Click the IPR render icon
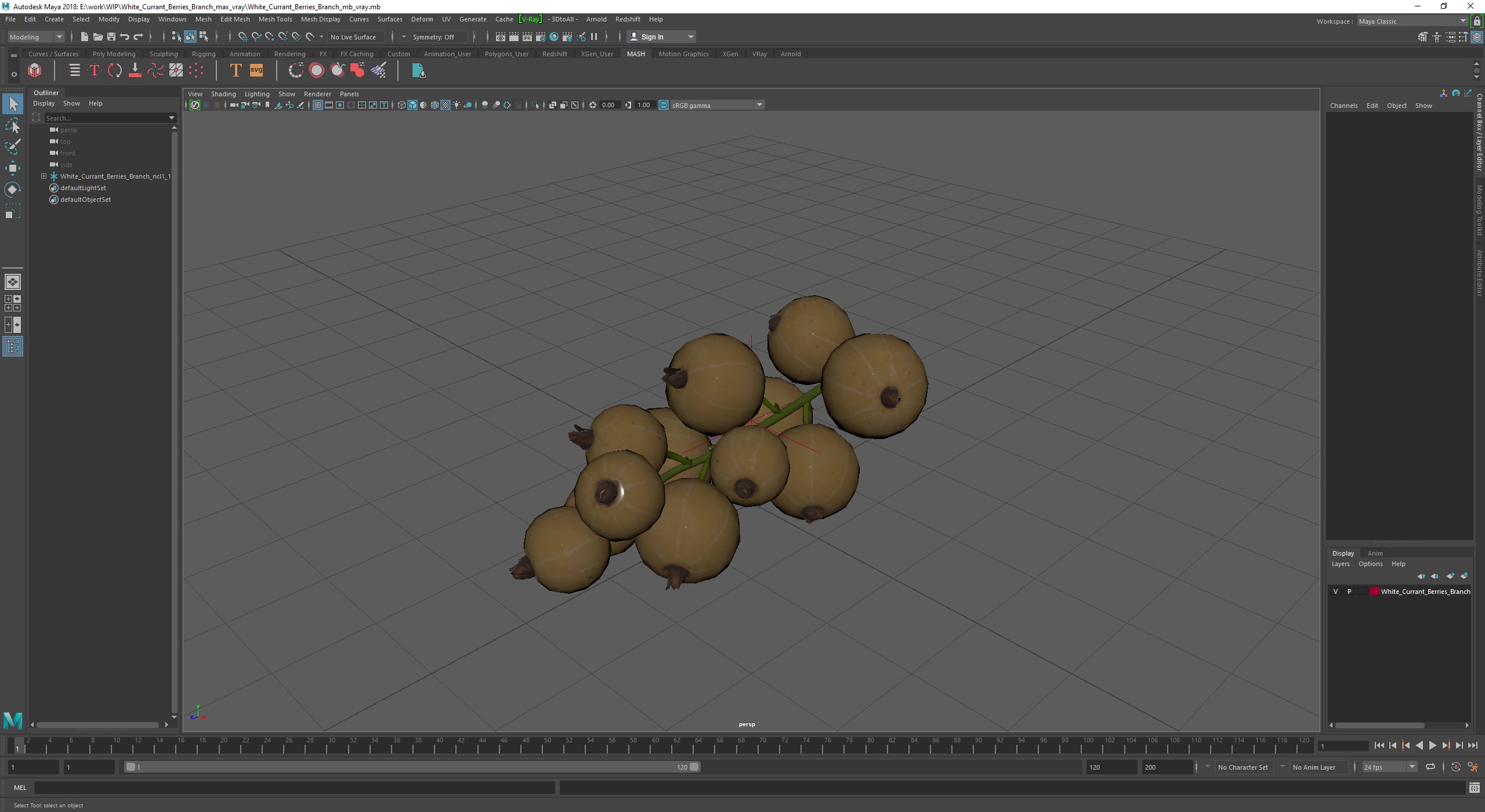Screen dimensions: 1485x812 click(527, 37)
